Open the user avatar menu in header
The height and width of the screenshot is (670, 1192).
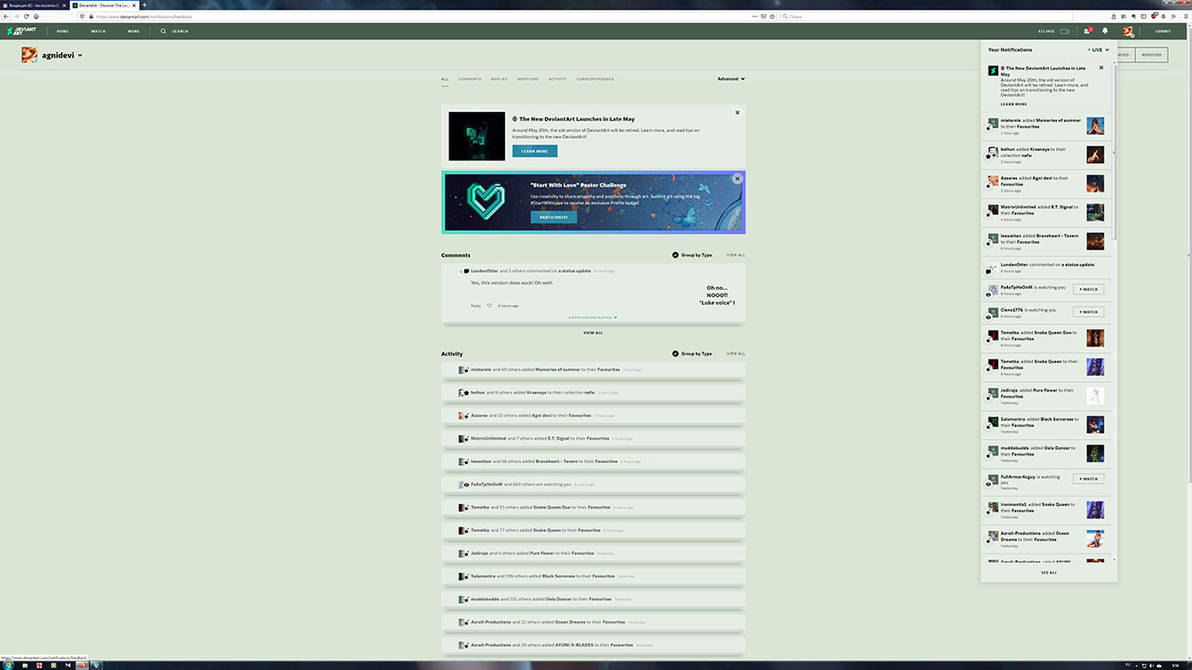coord(1128,31)
